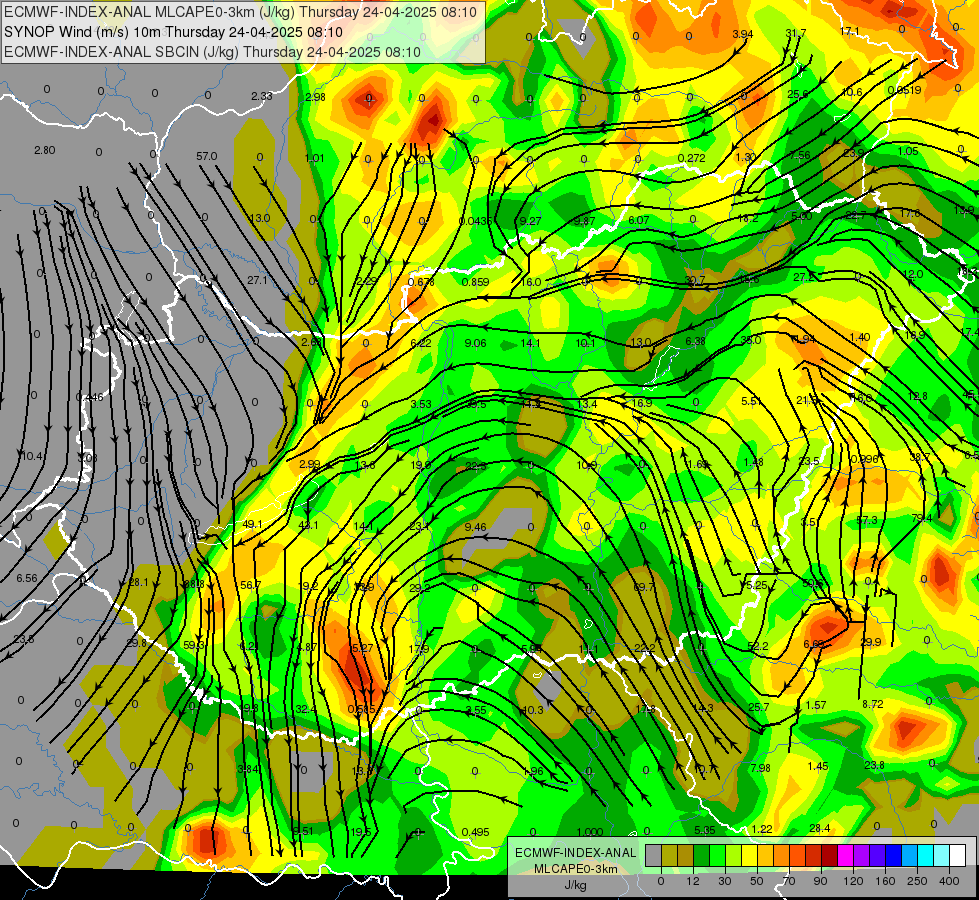Click the 9.46 value on the map
This screenshot has height=900, width=979.
(475, 527)
